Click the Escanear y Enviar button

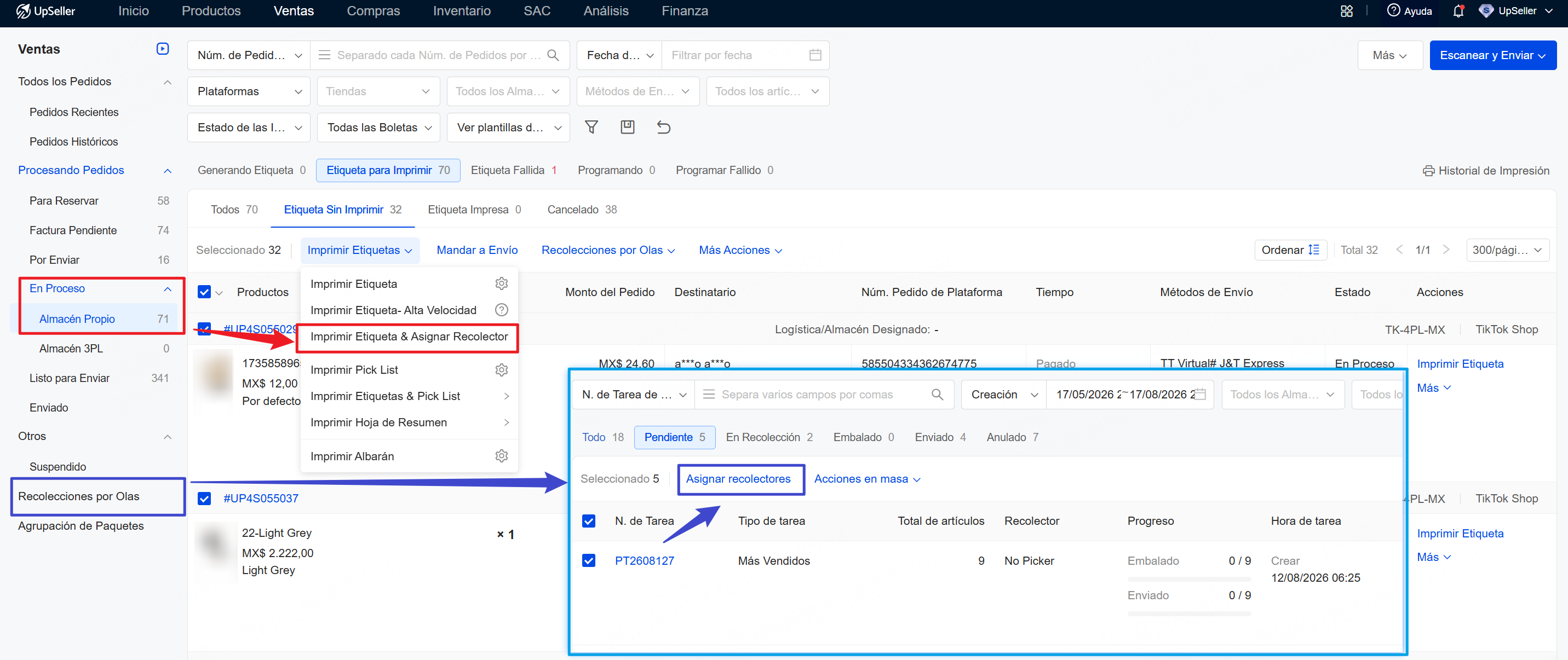pyautogui.click(x=1492, y=55)
